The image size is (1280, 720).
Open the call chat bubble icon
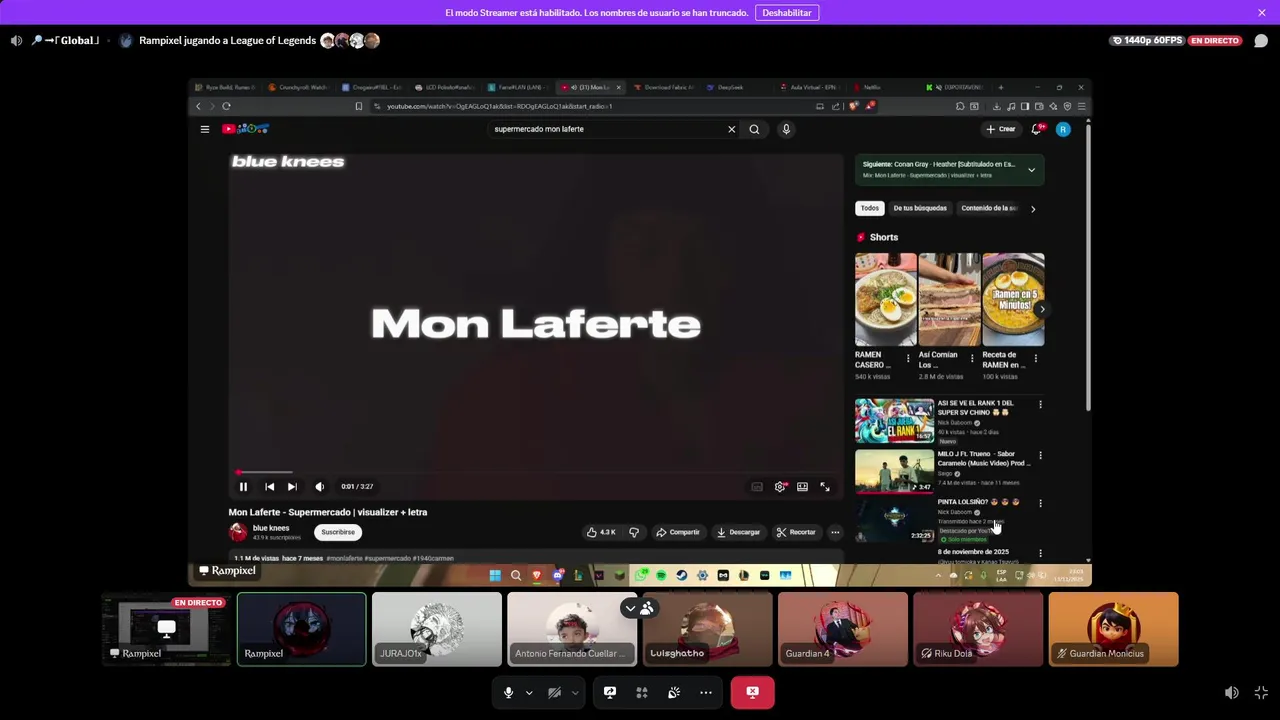click(1261, 41)
